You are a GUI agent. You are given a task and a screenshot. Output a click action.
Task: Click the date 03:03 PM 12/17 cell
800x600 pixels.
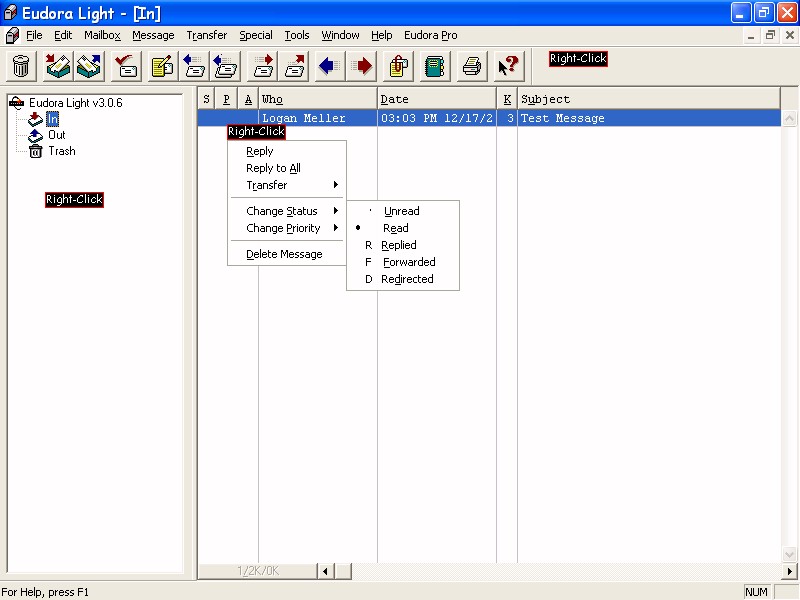[437, 118]
